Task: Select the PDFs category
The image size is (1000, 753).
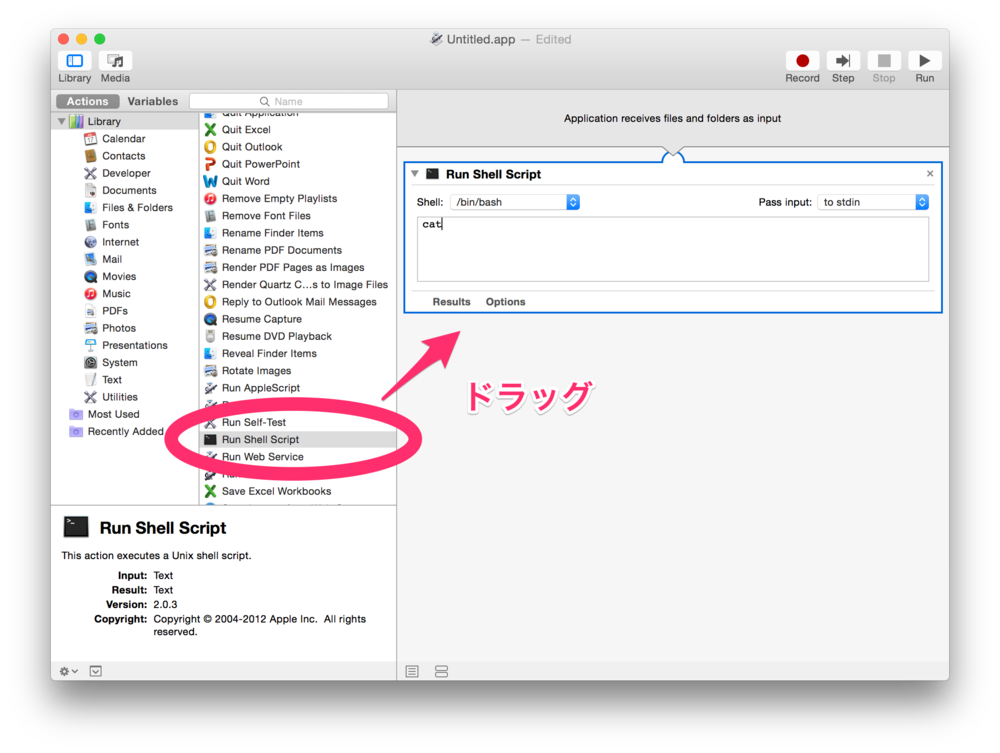Action: pos(115,311)
